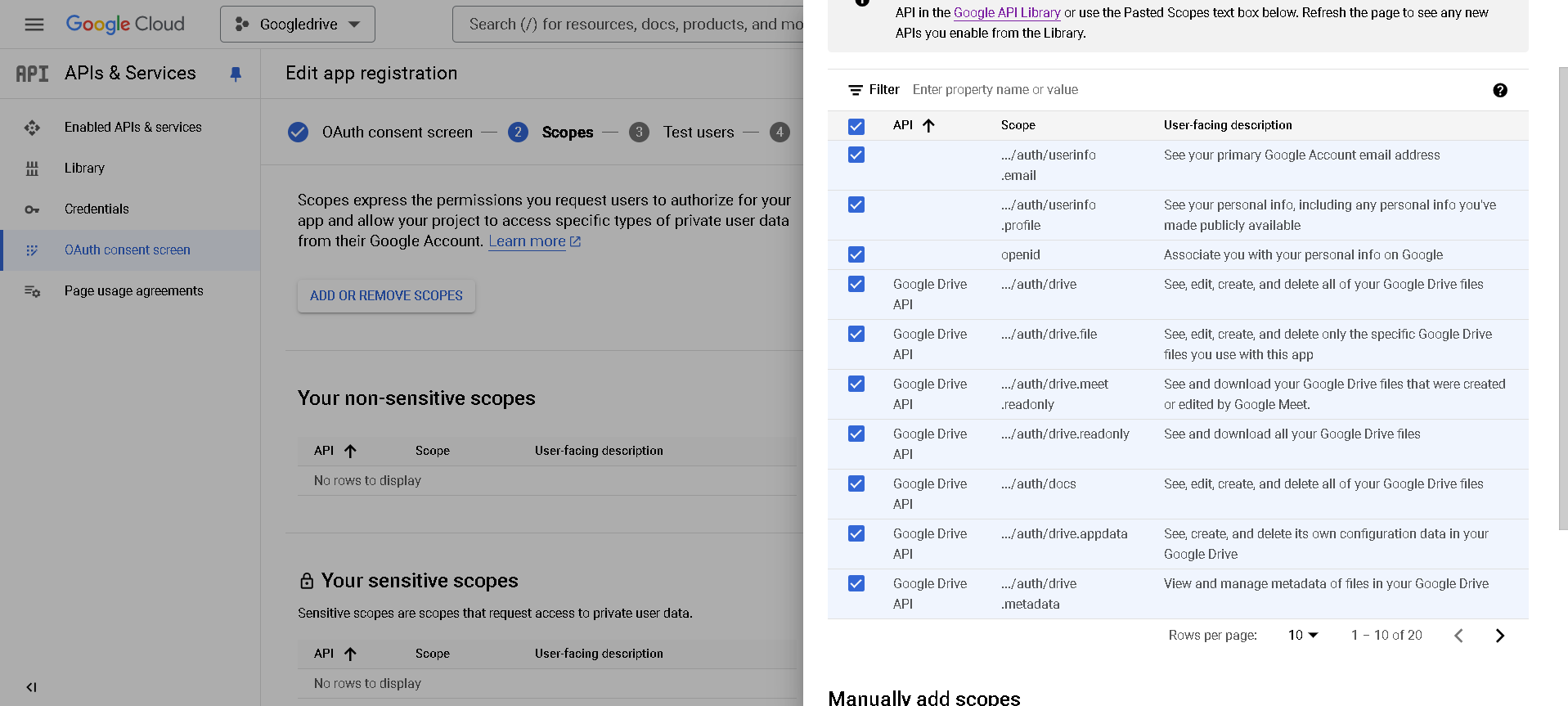This screenshot has height=706, width=1568.
Task: Sort scopes panel by API column arrow
Action: pyautogui.click(x=928, y=125)
